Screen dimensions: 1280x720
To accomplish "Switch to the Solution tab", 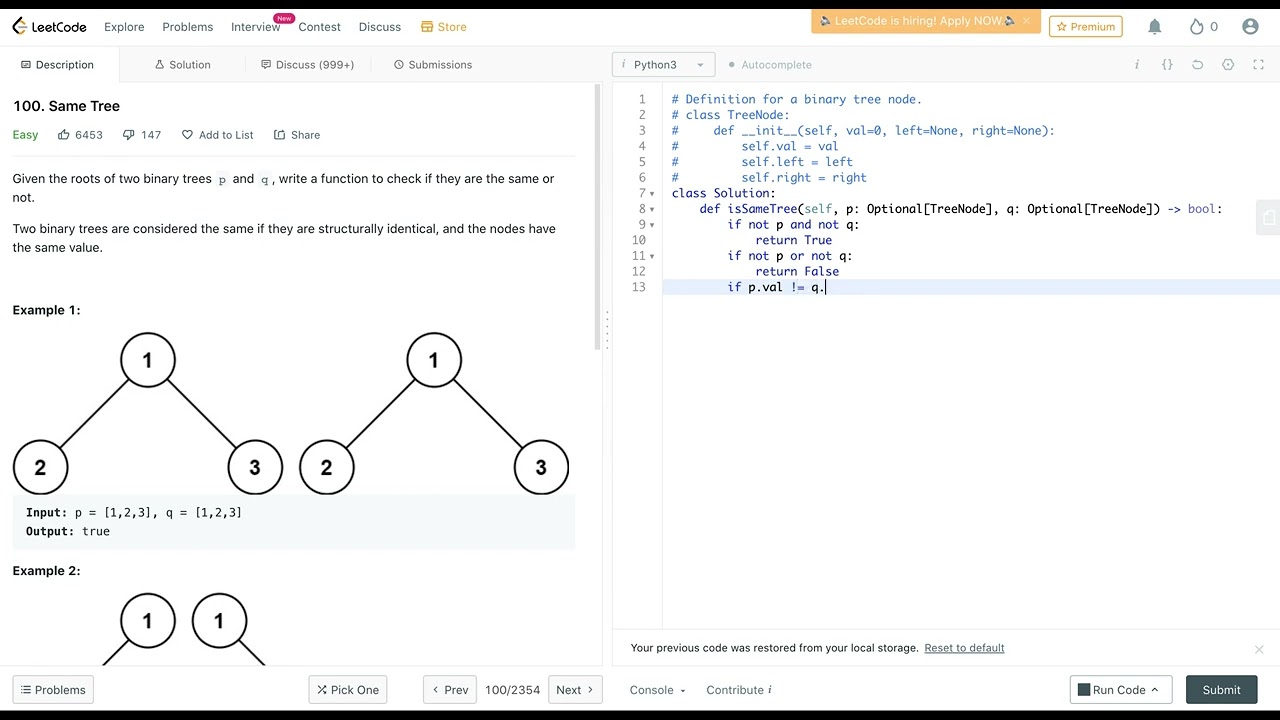I will [x=182, y=65].
